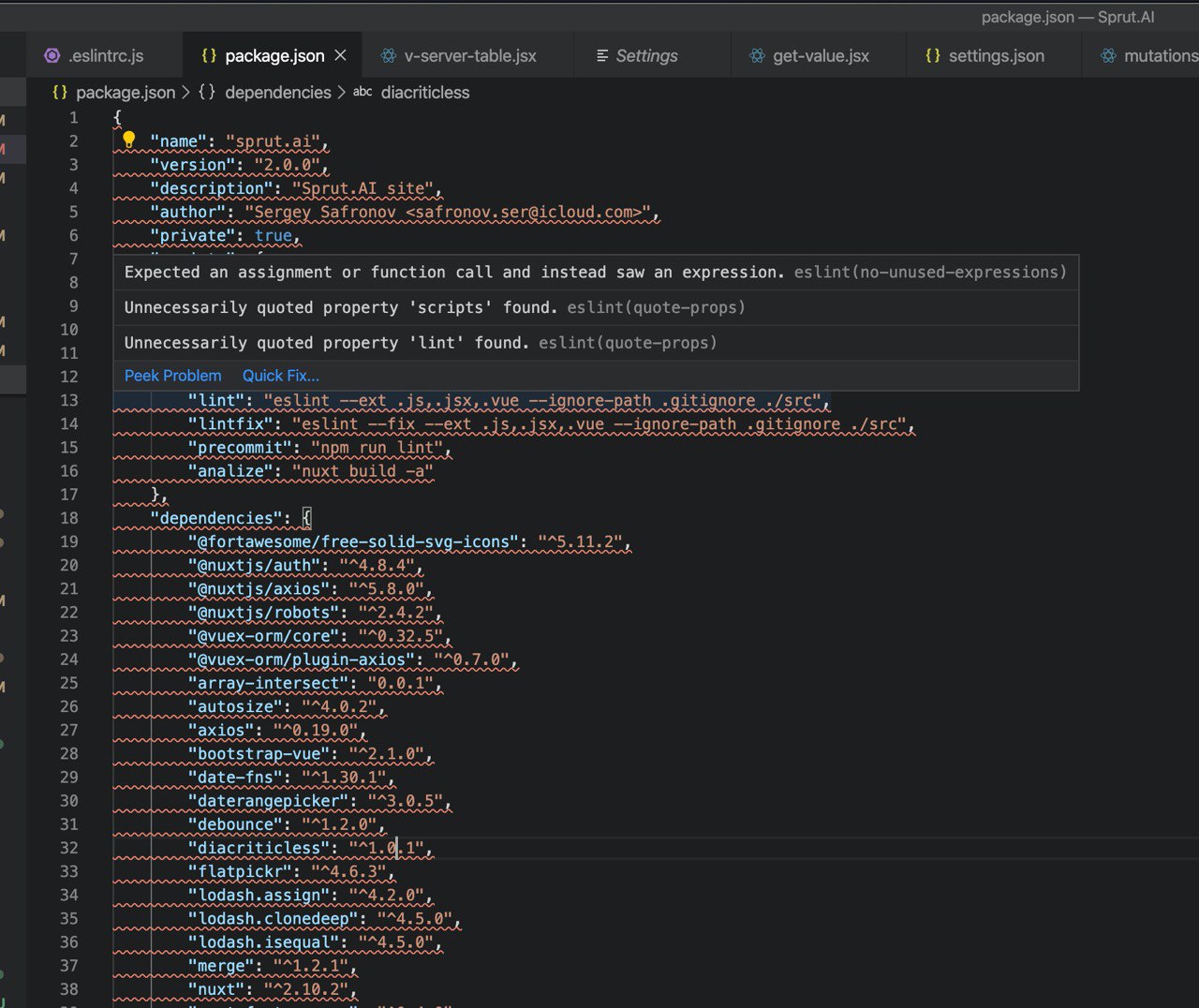This screenshot has height=1008, width=1199.
Task: Click the braces icon beside package.json in breadcrumbs
Action: point(60,93)
